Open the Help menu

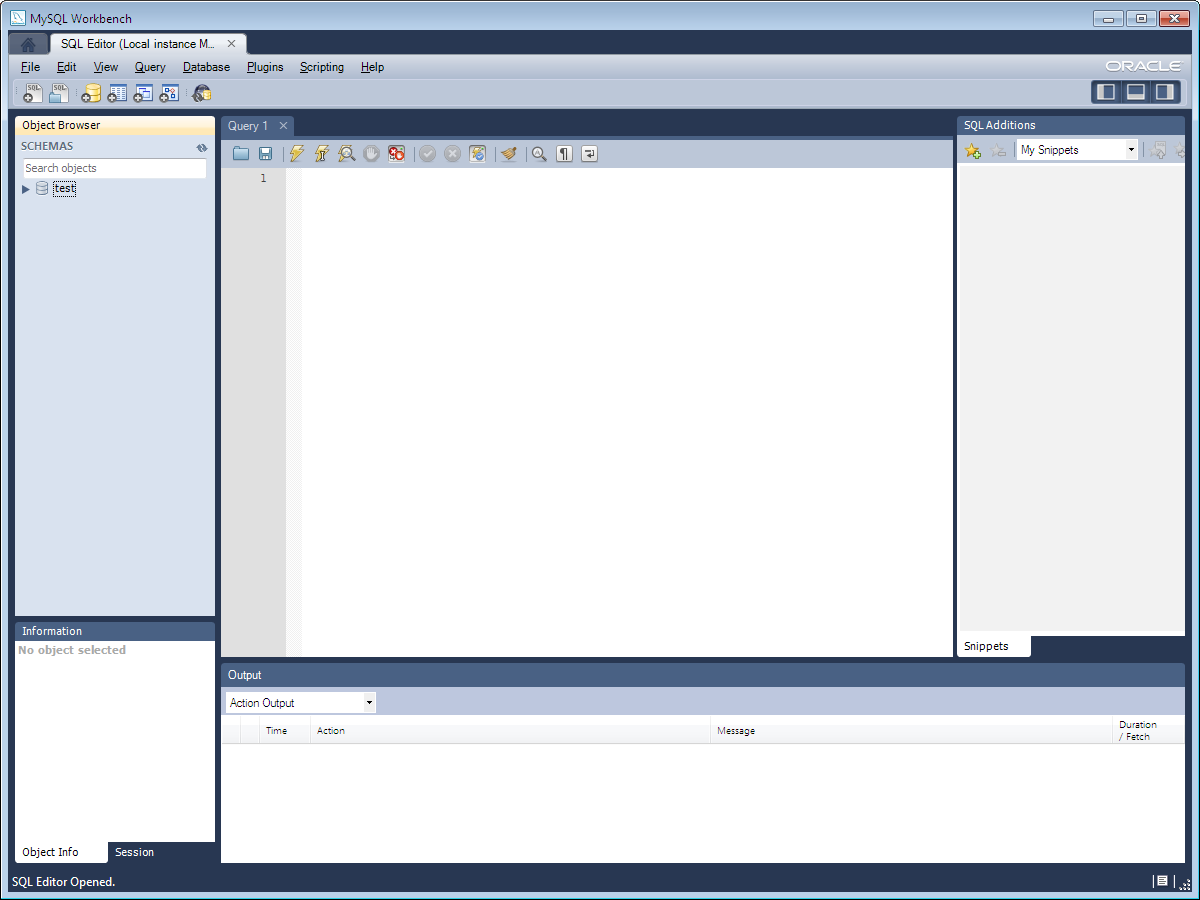point(373,67)
